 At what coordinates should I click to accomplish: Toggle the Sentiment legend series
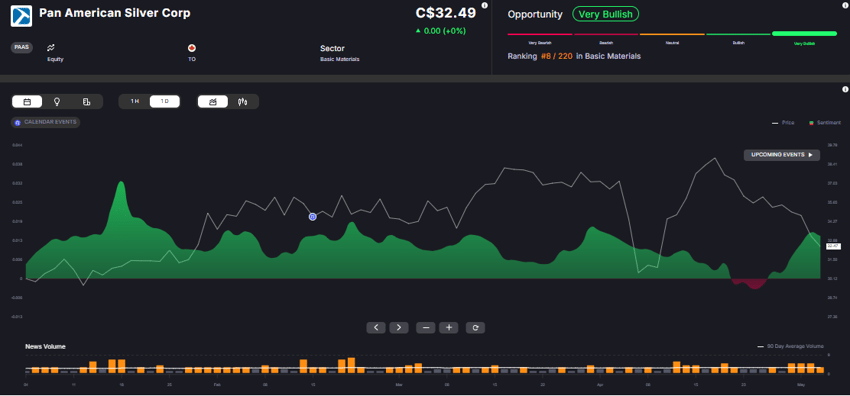[x=826, y=123]
